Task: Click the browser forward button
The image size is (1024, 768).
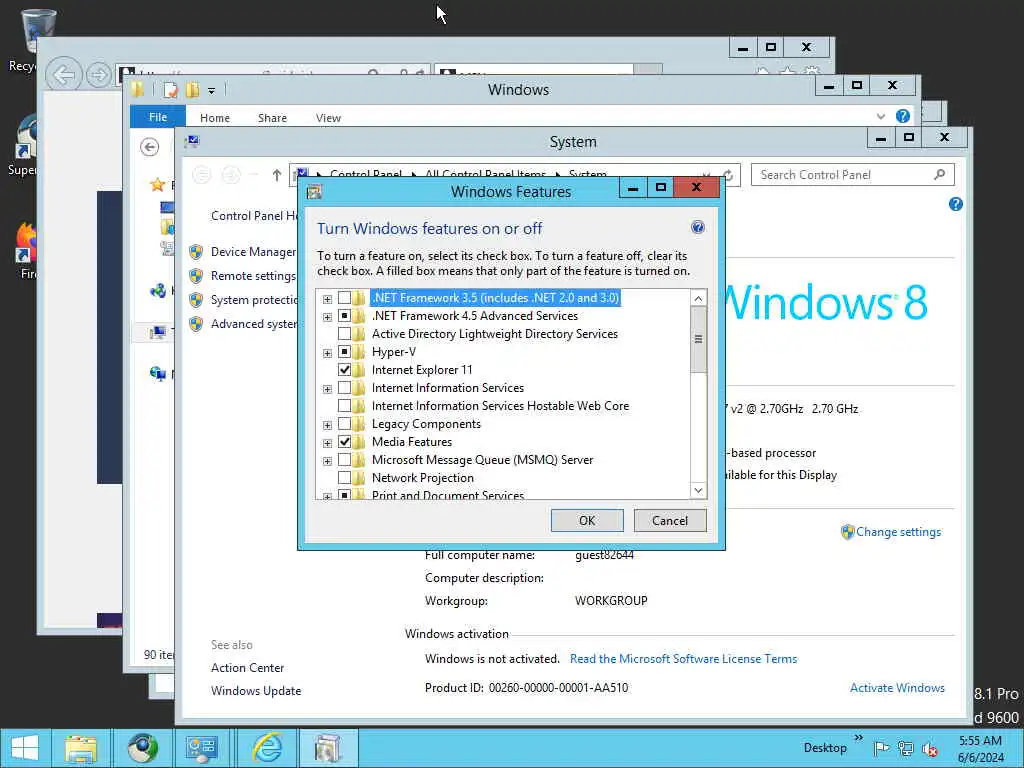Action: [x=99, y=75]
